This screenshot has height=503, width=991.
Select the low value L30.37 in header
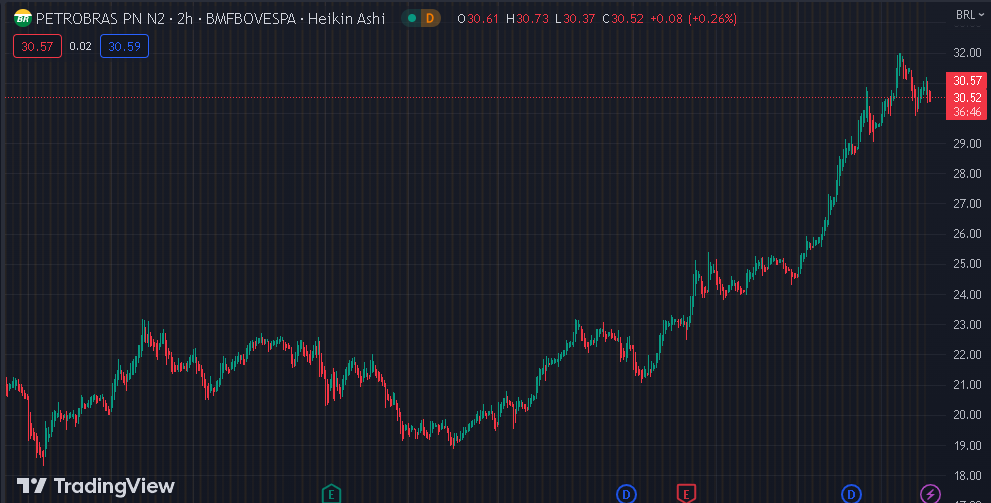575,18
